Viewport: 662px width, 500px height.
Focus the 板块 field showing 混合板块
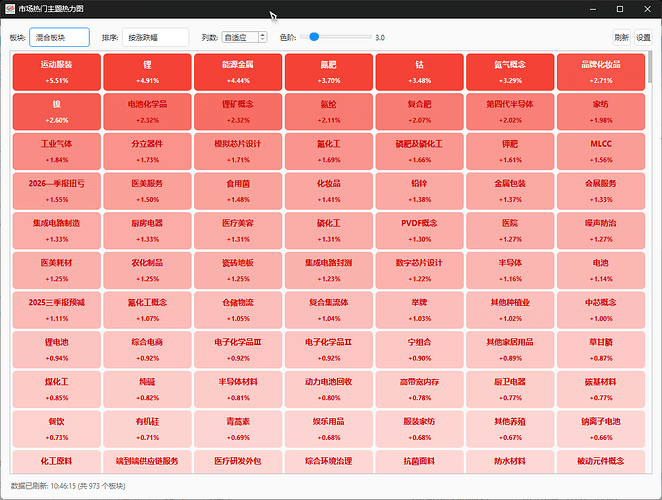click(x=60, y=37)
